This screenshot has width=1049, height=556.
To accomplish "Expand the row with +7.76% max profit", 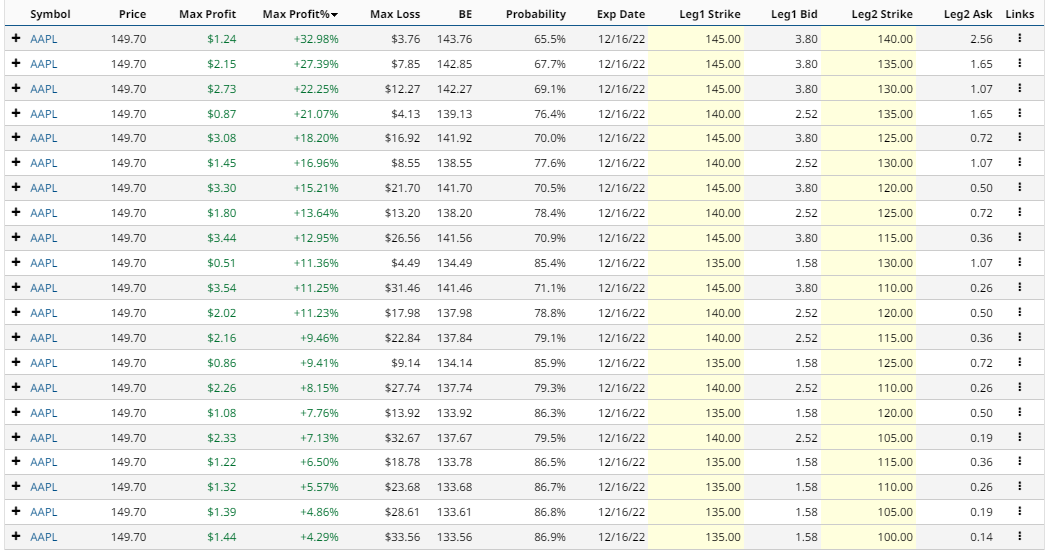I will pos(16,412).
